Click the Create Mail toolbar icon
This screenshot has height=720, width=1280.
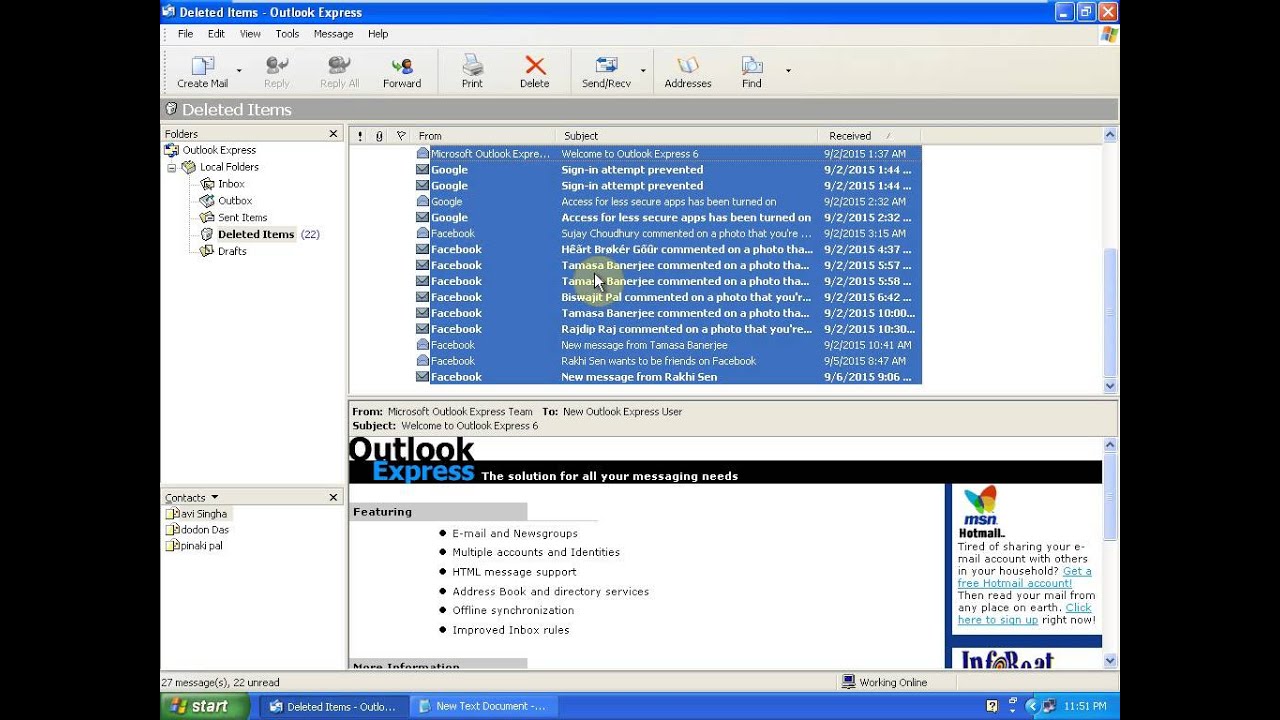pyautogui.click(x=203, y=66)
